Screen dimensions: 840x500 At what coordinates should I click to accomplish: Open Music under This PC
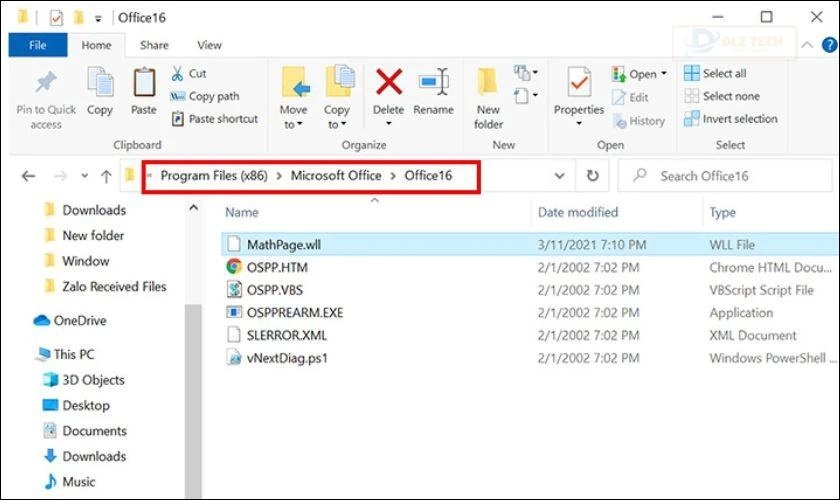(70, 482)
